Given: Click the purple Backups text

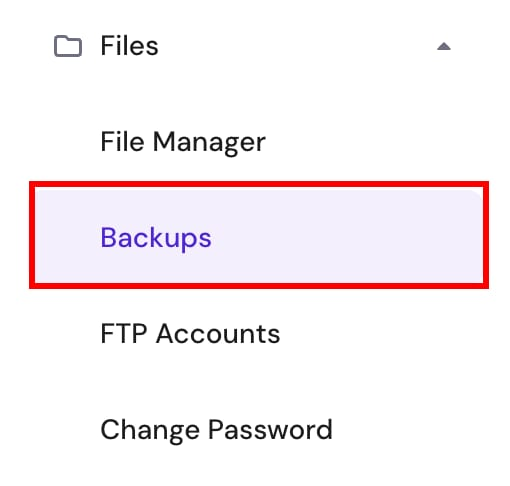Looking at the screenshot, I should tap(156, 238).
